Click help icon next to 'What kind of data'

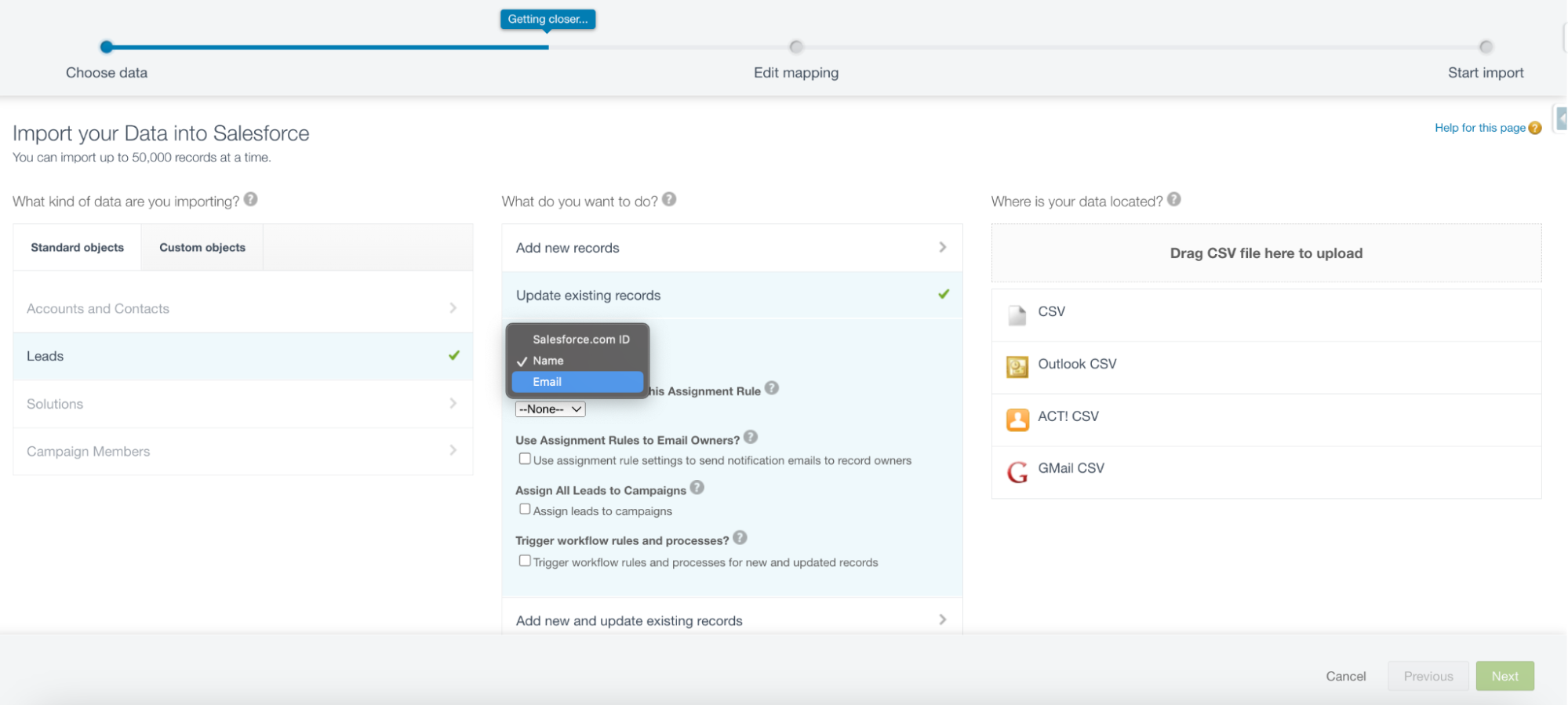coord(250,199)
